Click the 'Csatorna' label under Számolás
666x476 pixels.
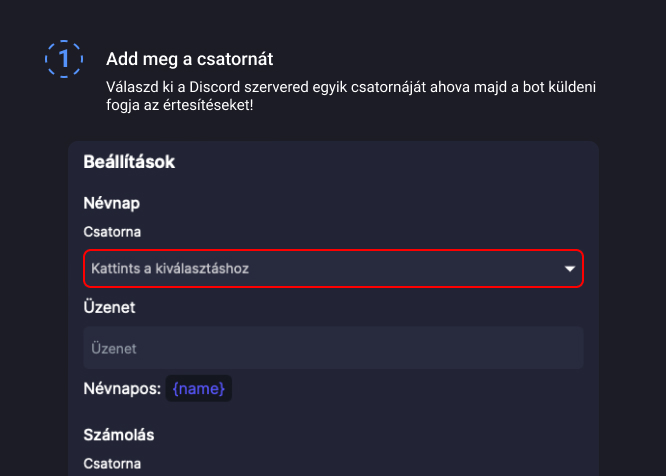click(112, 464)
